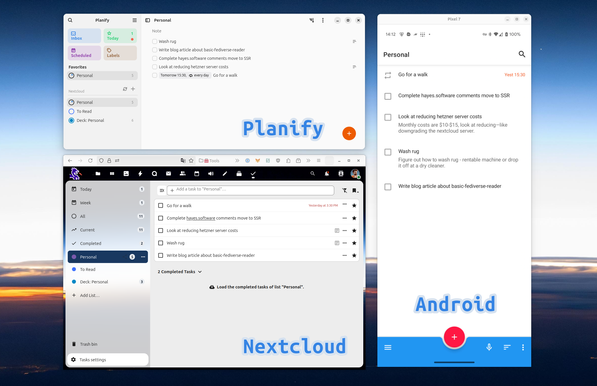Viewport: 597px width, 386px height.
Task: Check off hetzner server costs in Planify
Action: click(155, 67)
